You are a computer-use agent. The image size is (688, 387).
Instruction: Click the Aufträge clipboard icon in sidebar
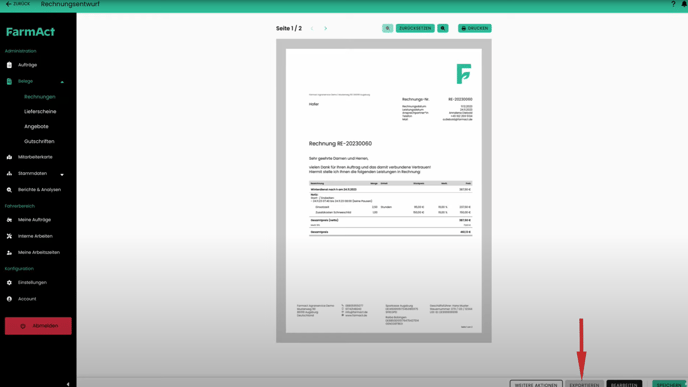[9, 65]
